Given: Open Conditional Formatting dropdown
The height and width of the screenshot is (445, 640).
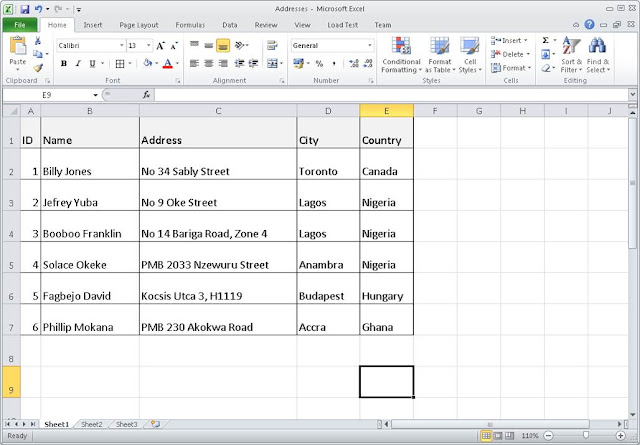Looking at the screenshot, I should pyautogui.click(x=401, y=55).
